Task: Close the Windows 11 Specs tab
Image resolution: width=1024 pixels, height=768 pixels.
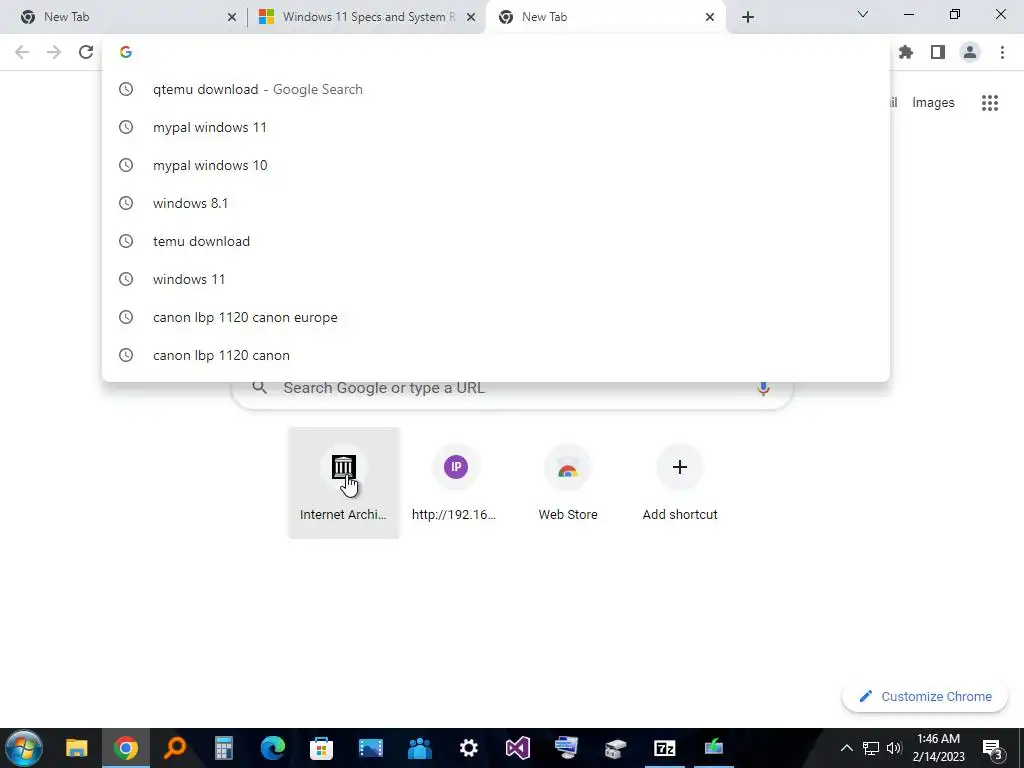Action: click(x=471, y=17)
